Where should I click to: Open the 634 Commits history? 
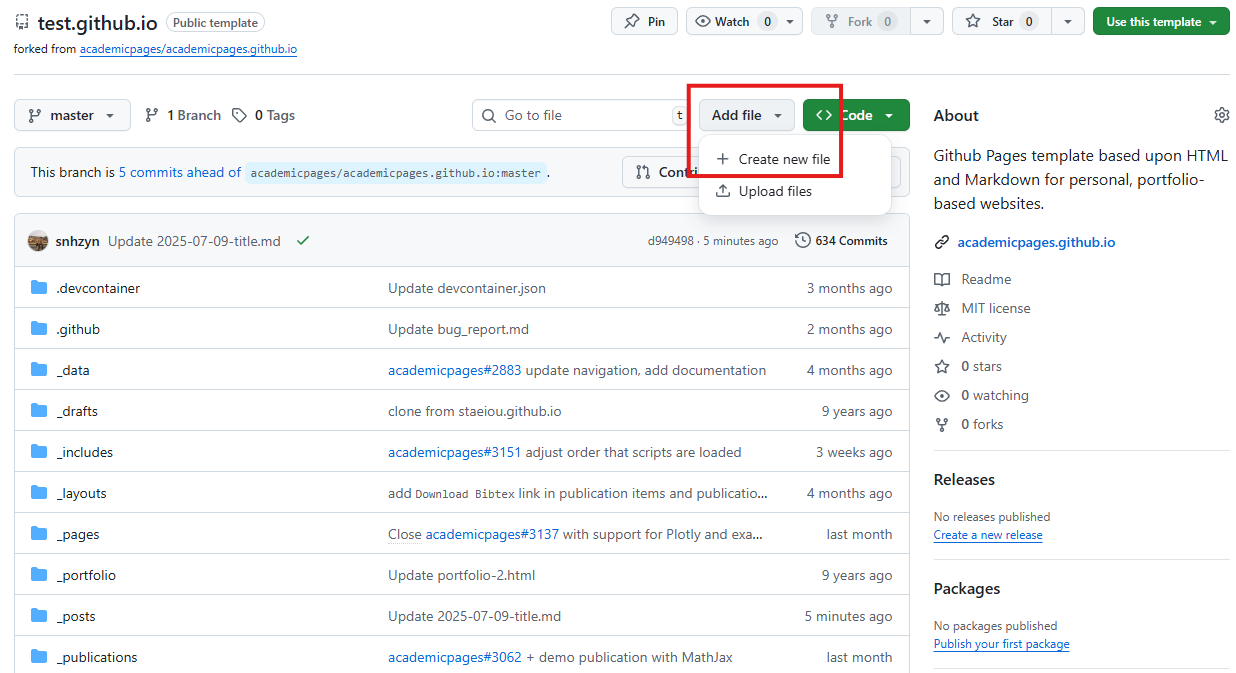[841, 241]
